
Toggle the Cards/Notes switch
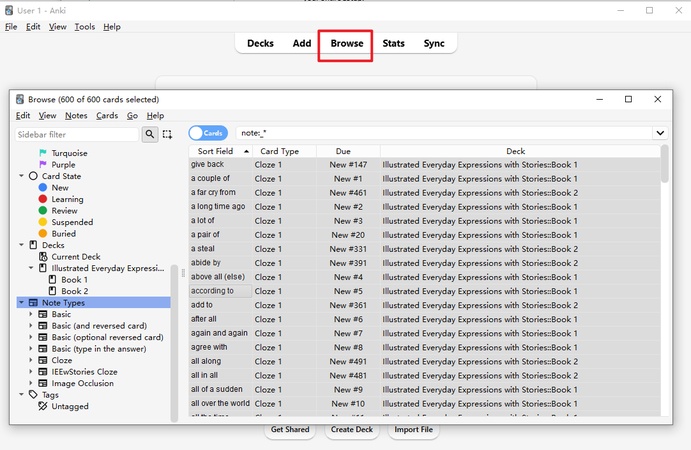pyautogui.click(x=208, y=133)
